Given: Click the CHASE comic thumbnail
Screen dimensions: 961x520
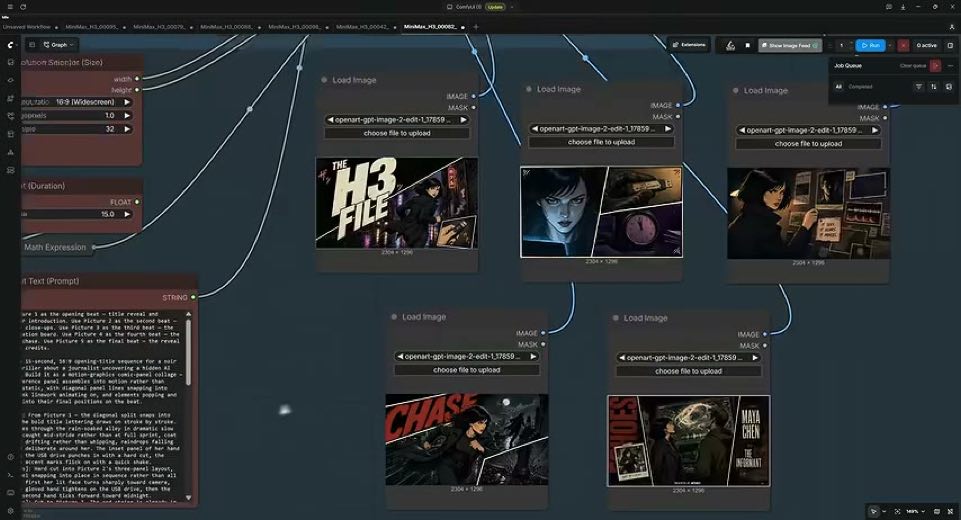Looking at the screenshot, I should point(467,440).
